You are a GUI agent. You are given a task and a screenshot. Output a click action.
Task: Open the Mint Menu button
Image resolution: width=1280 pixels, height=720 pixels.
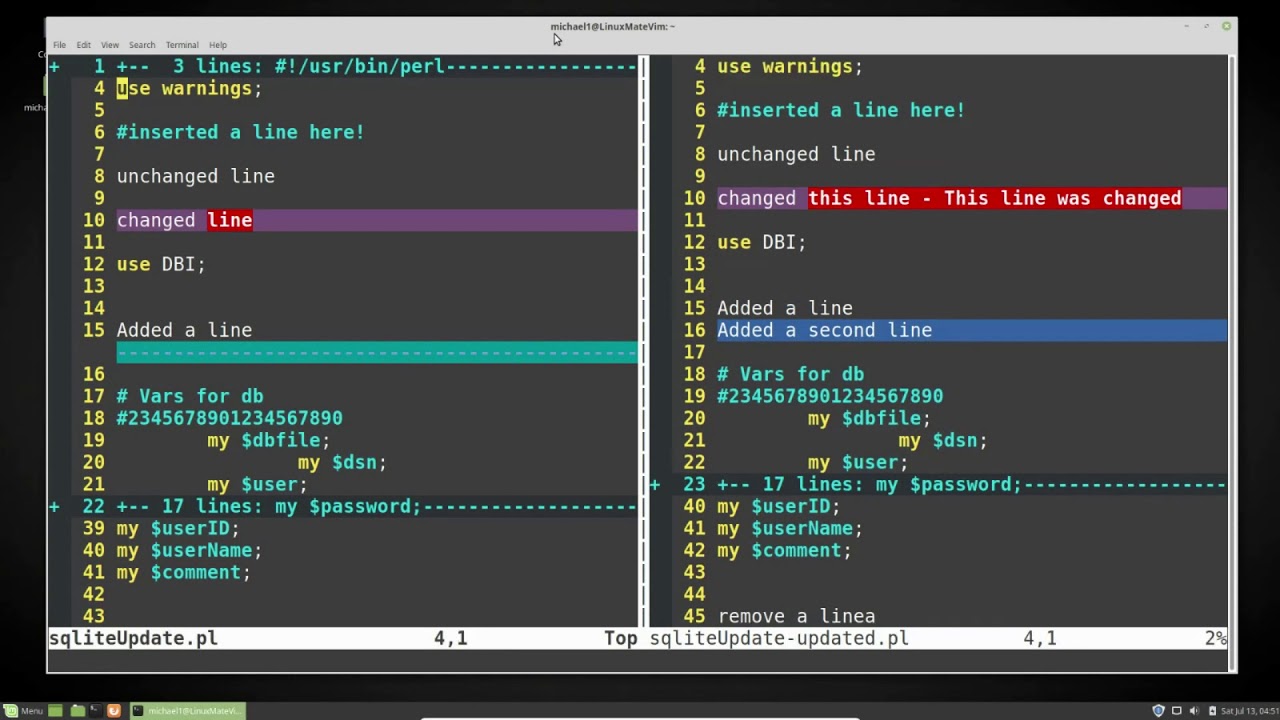pyautogui.click(x=23, y=711)
